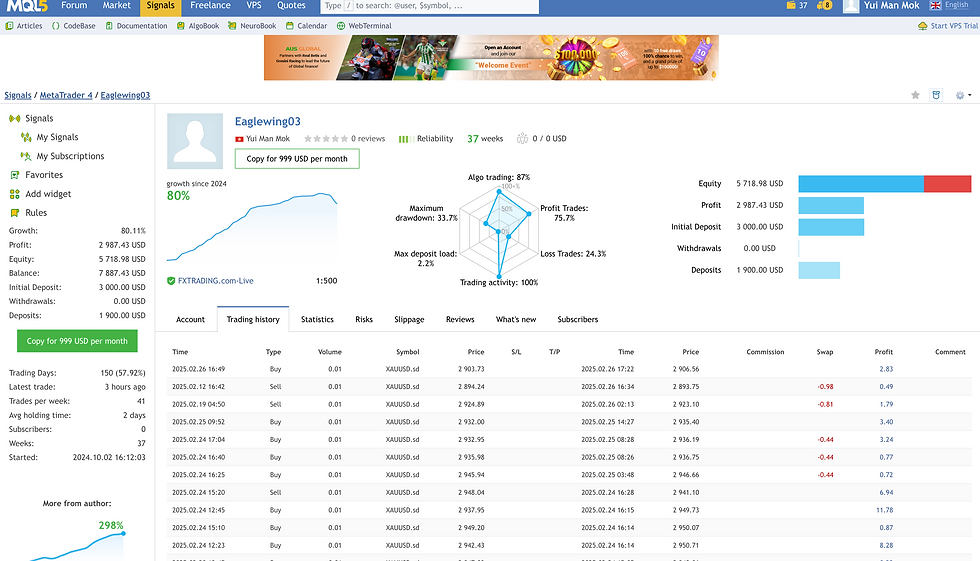Open the English language selector

tap(956, 5)
